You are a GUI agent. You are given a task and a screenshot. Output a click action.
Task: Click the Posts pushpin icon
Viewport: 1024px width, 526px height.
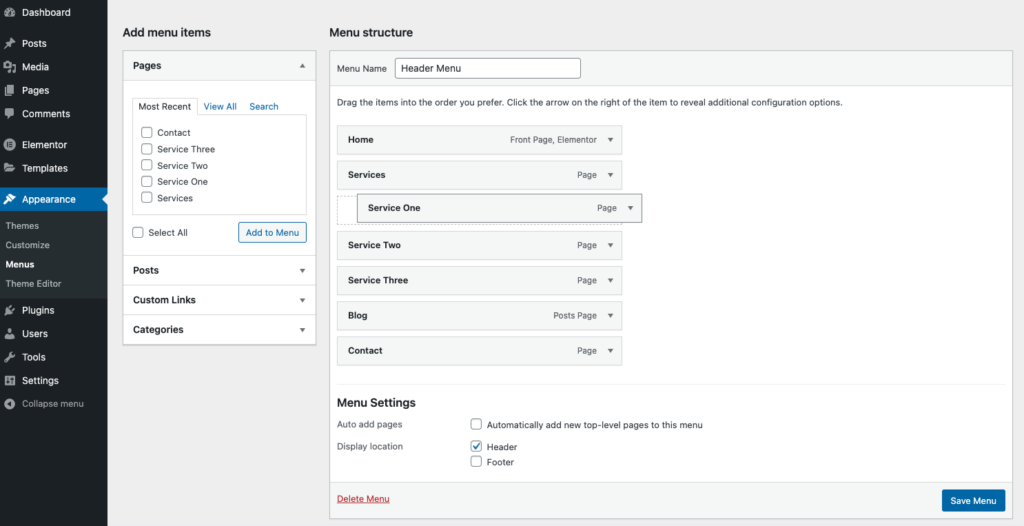pyautogui.click(x=9, y=43)
